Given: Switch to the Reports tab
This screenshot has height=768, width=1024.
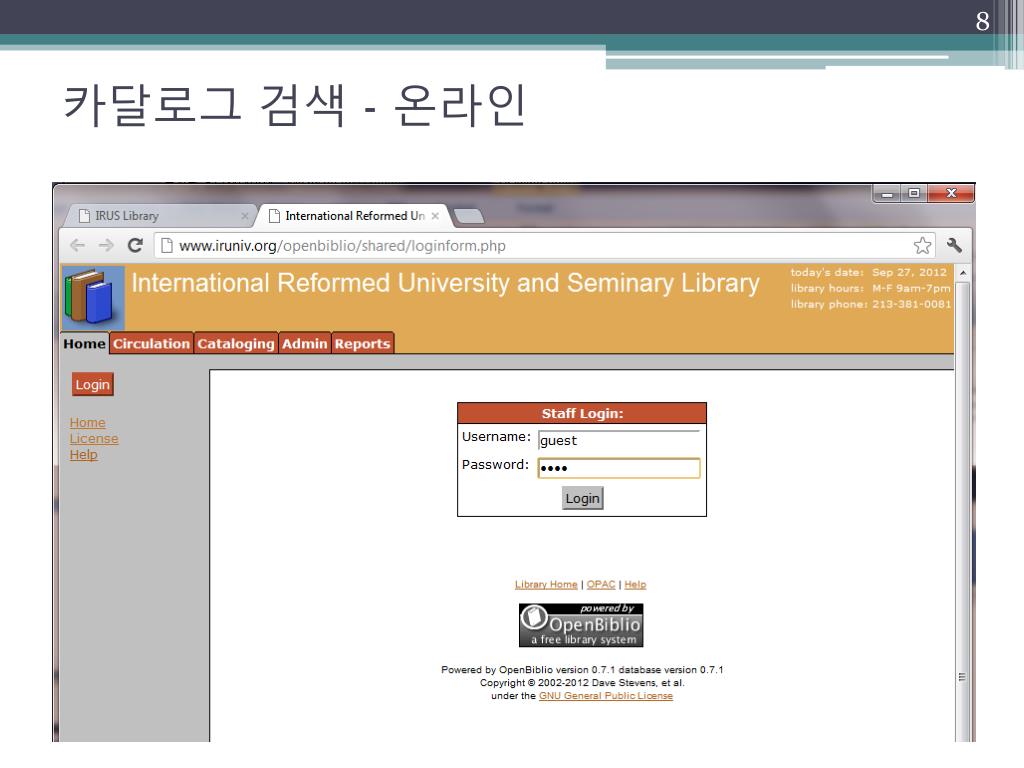Looking at the screenshot, I should pos(362,344).
